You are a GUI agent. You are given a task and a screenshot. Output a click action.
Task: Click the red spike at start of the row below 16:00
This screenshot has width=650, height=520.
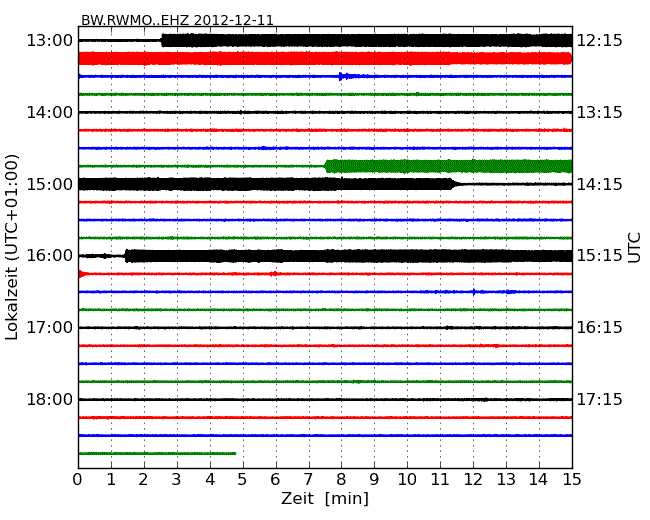[x=82, y=274]
